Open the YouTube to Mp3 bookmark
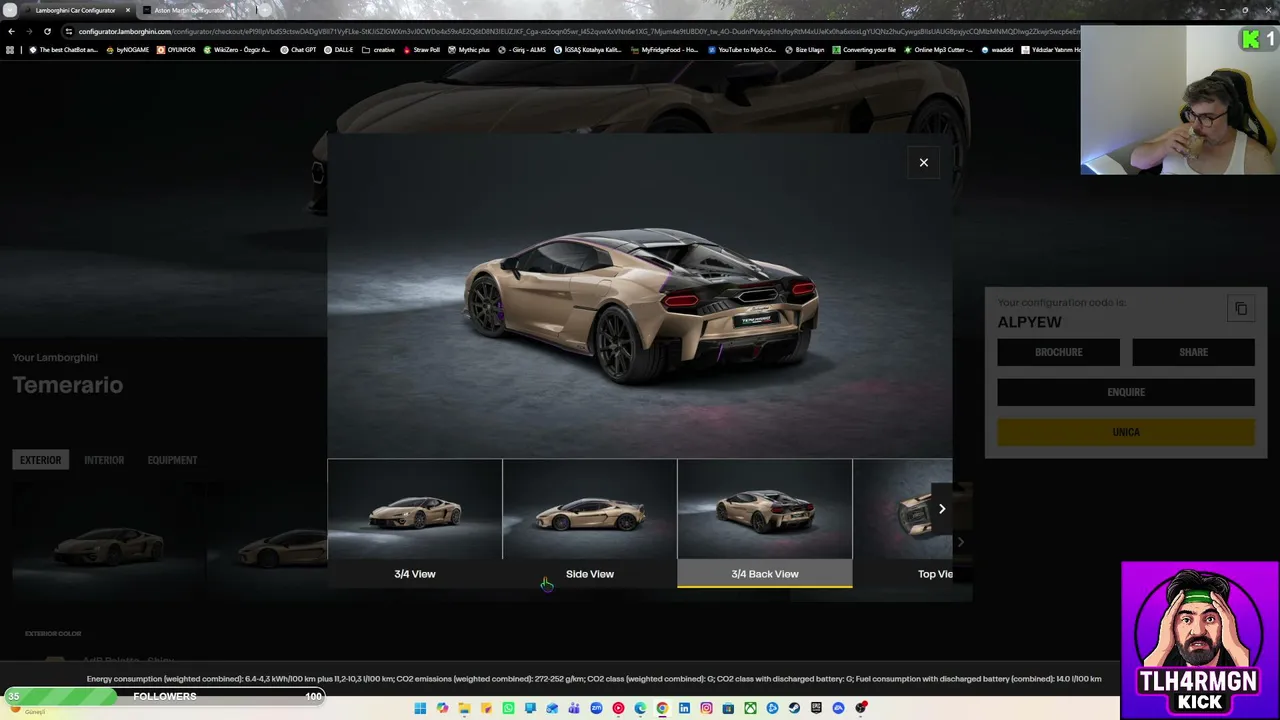The image size is (1280, 720). (742, 50)
